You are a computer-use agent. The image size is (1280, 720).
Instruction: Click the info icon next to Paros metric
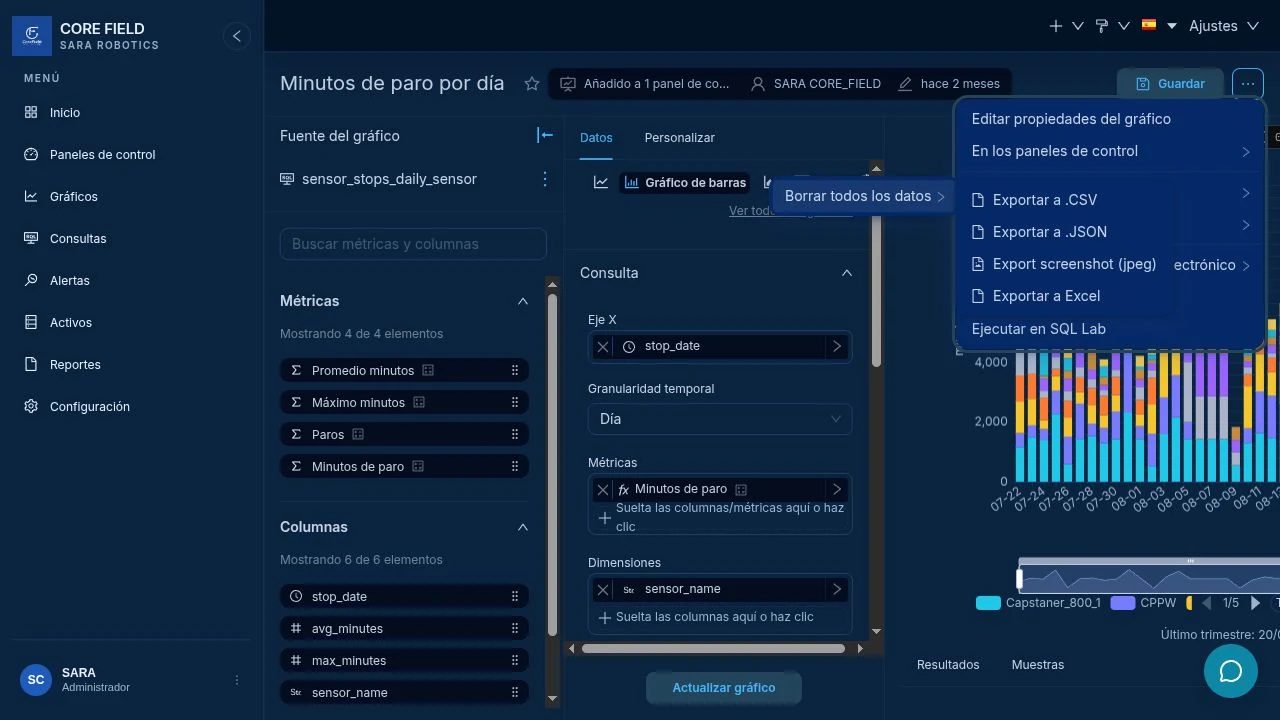(x=358, y=435)
